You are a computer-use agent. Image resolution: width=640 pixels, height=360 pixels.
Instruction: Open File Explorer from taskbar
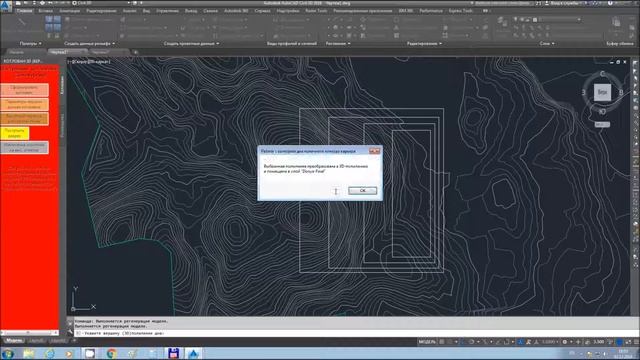[x=29, y=353]
